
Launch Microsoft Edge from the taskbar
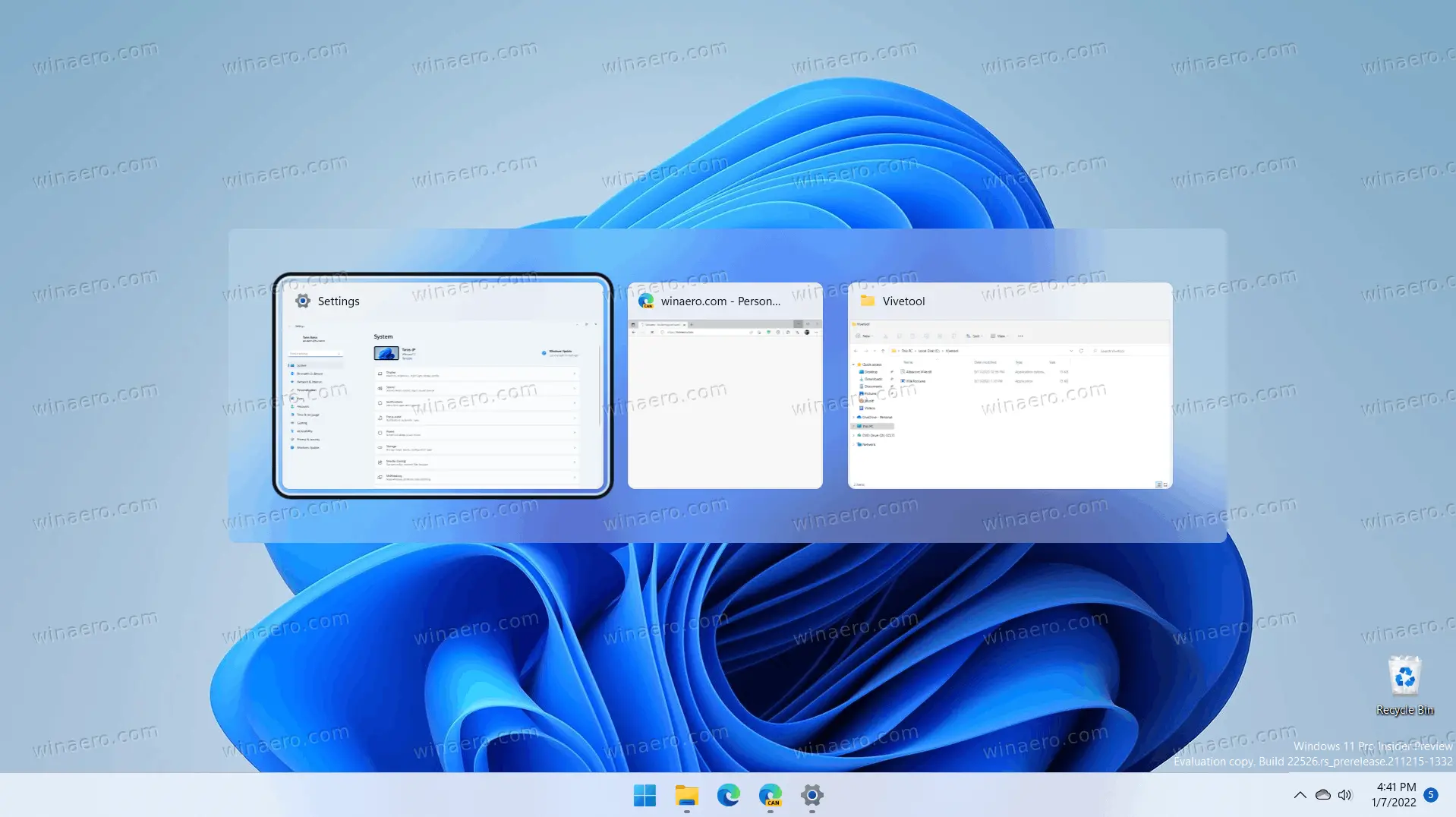click(x=728, y=795)
